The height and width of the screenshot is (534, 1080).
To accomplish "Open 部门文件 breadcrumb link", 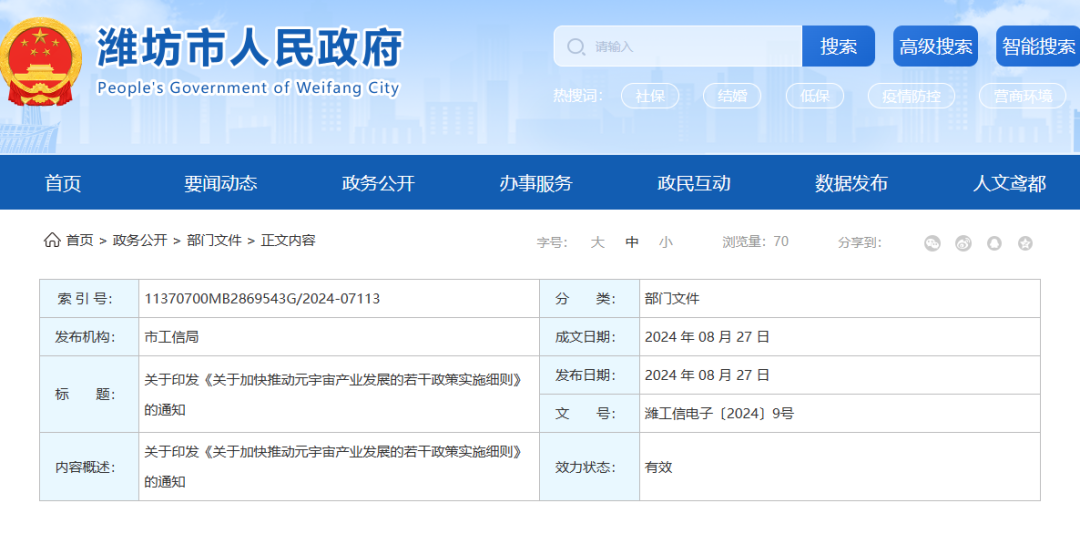I will (214, 240).
